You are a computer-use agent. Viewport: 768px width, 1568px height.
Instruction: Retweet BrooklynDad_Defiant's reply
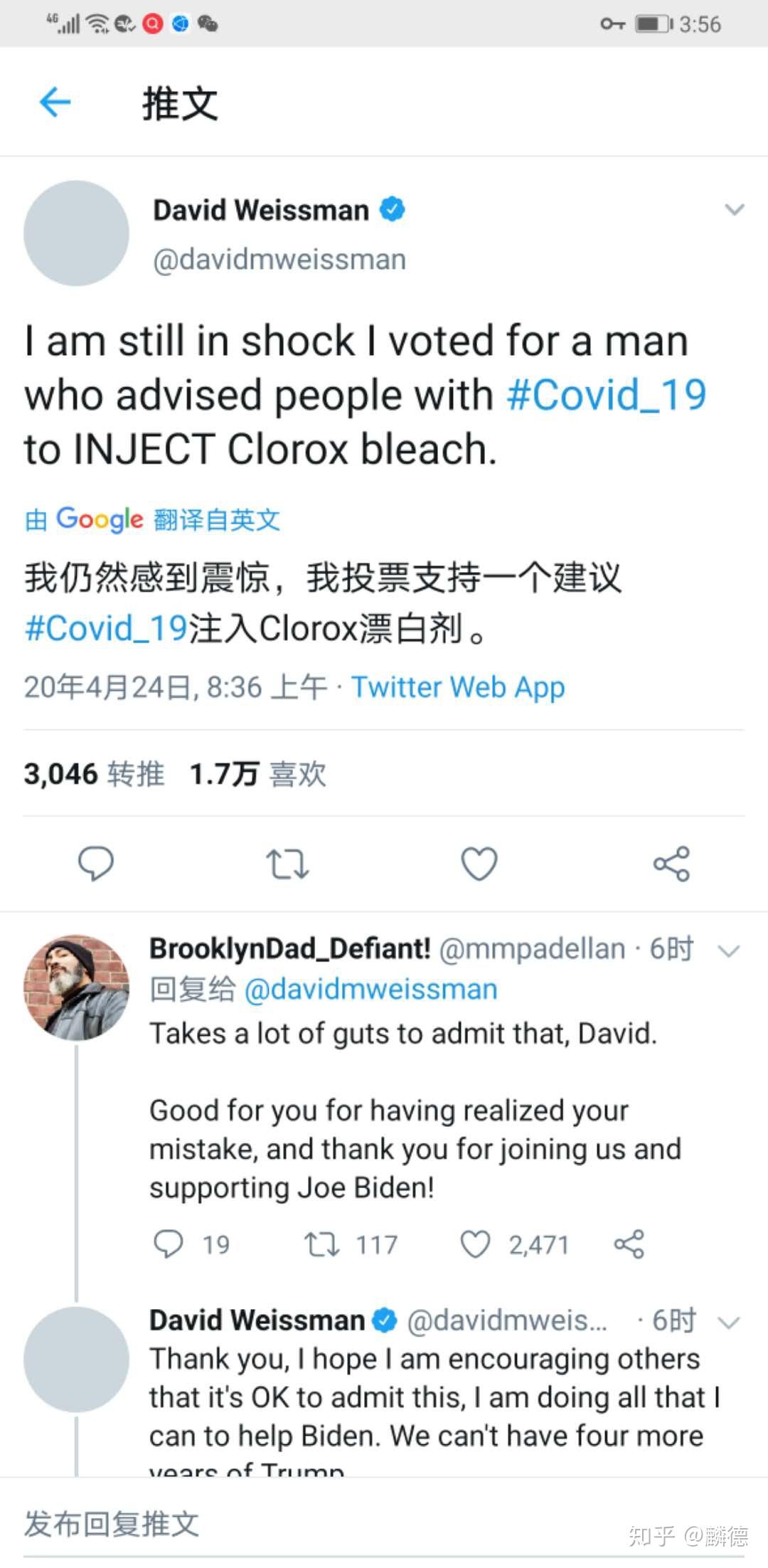pyautogui.click(x=322, y=1244)
